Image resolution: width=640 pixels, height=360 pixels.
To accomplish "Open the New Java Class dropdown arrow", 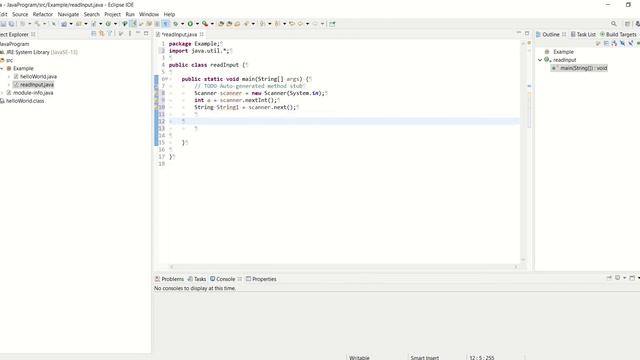I will pyautogui.click(x=115, y=24).
